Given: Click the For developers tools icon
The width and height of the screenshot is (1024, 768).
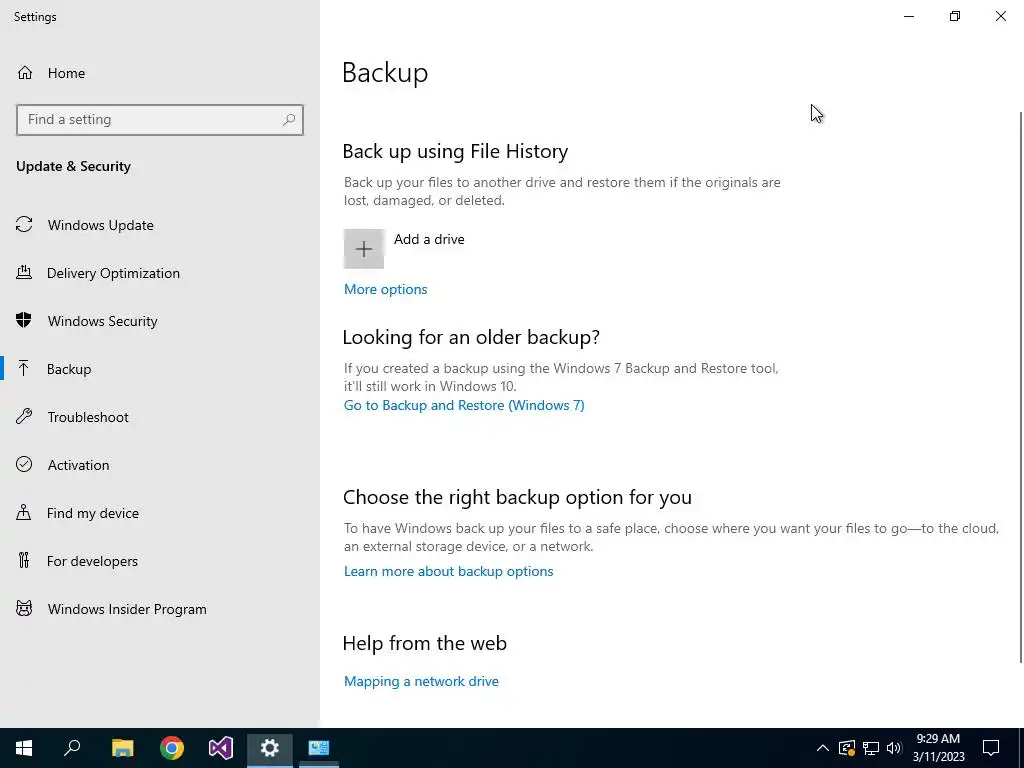Looking at the screenshot, I should [x=24, y=560].
